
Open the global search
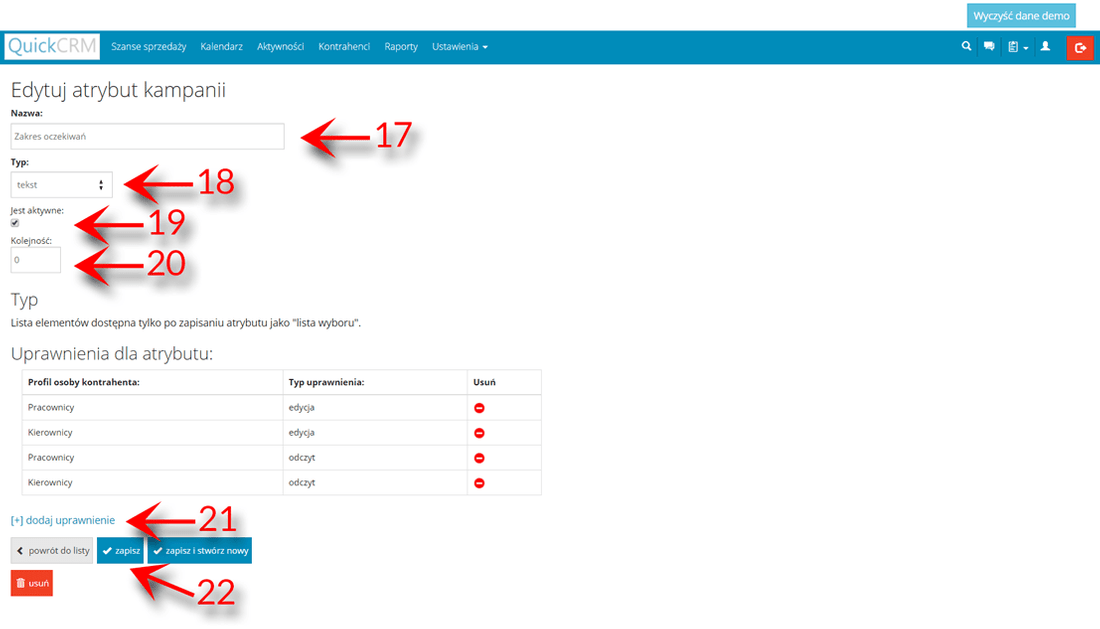(x=966, y=46)
